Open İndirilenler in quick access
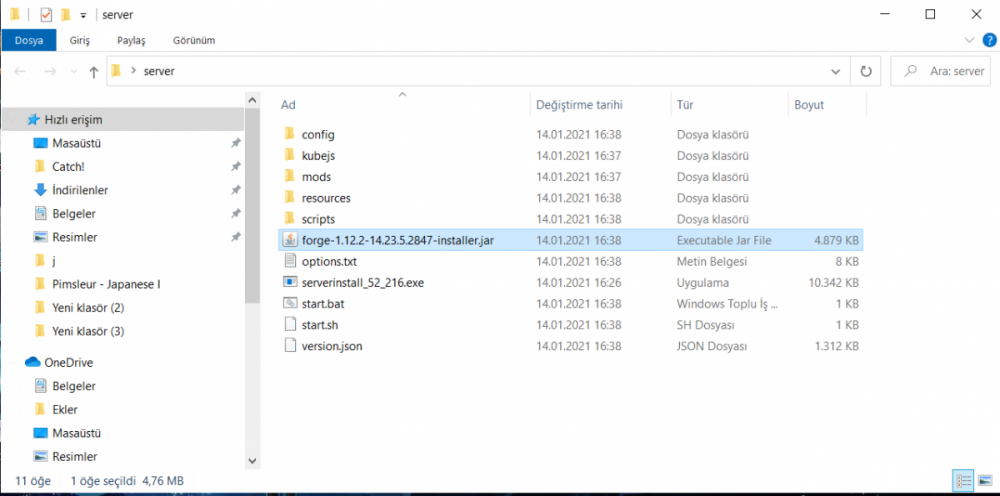 (x=80, y=190)
